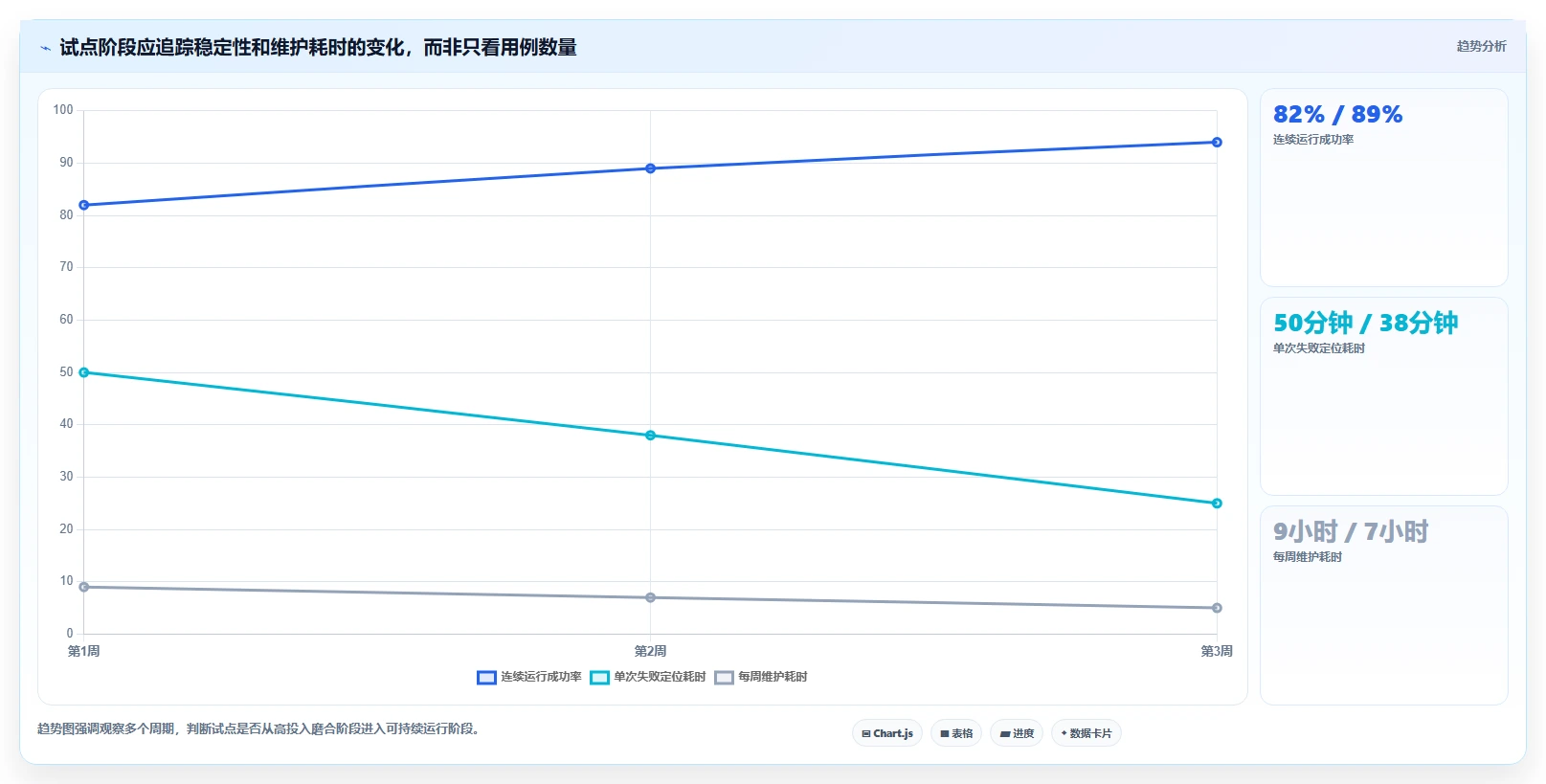Viewport: 1546px width, 784px height.
Task: Select the 表格 tag
Action: (x=956, y=733)
